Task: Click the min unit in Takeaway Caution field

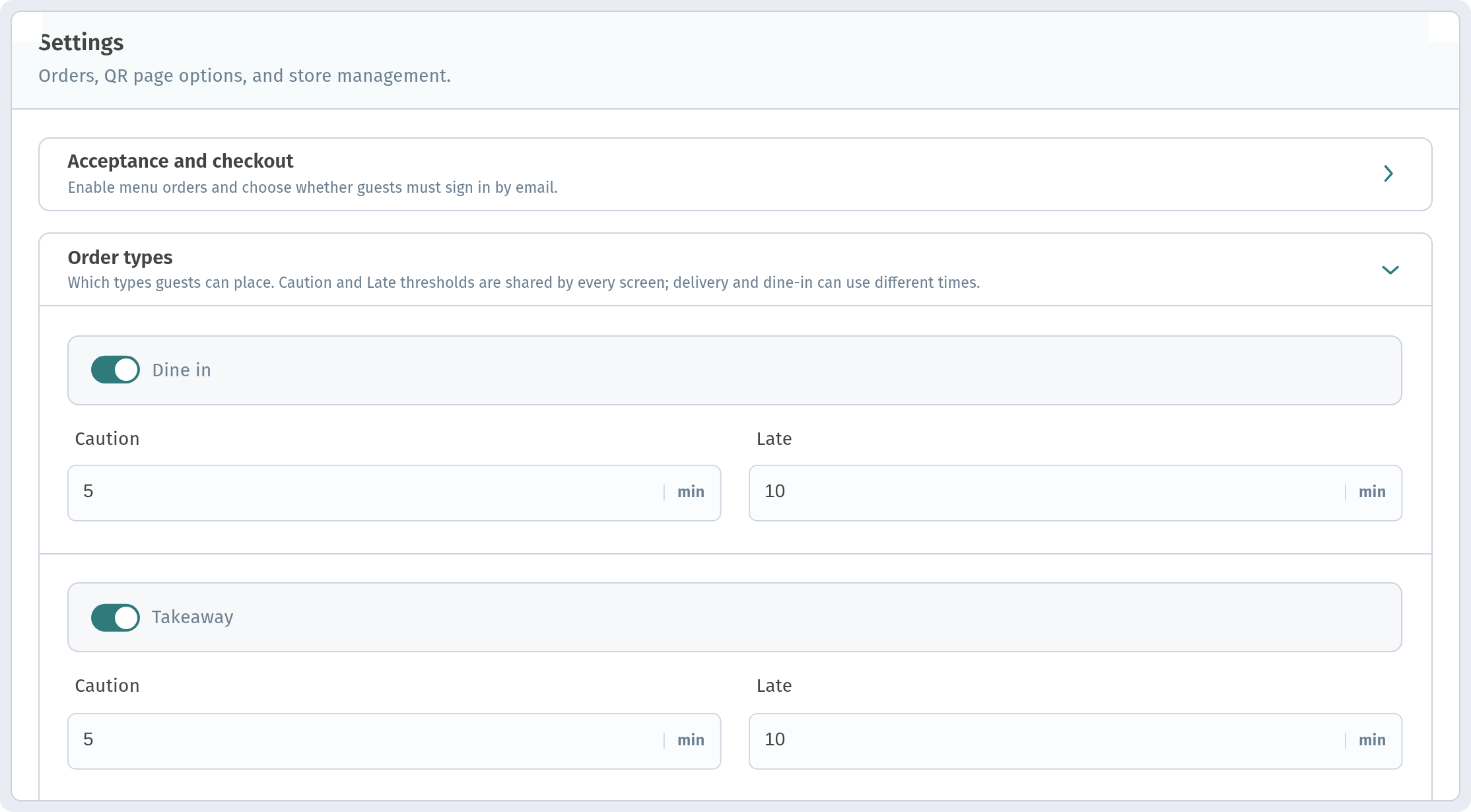Action: point(691,740)
